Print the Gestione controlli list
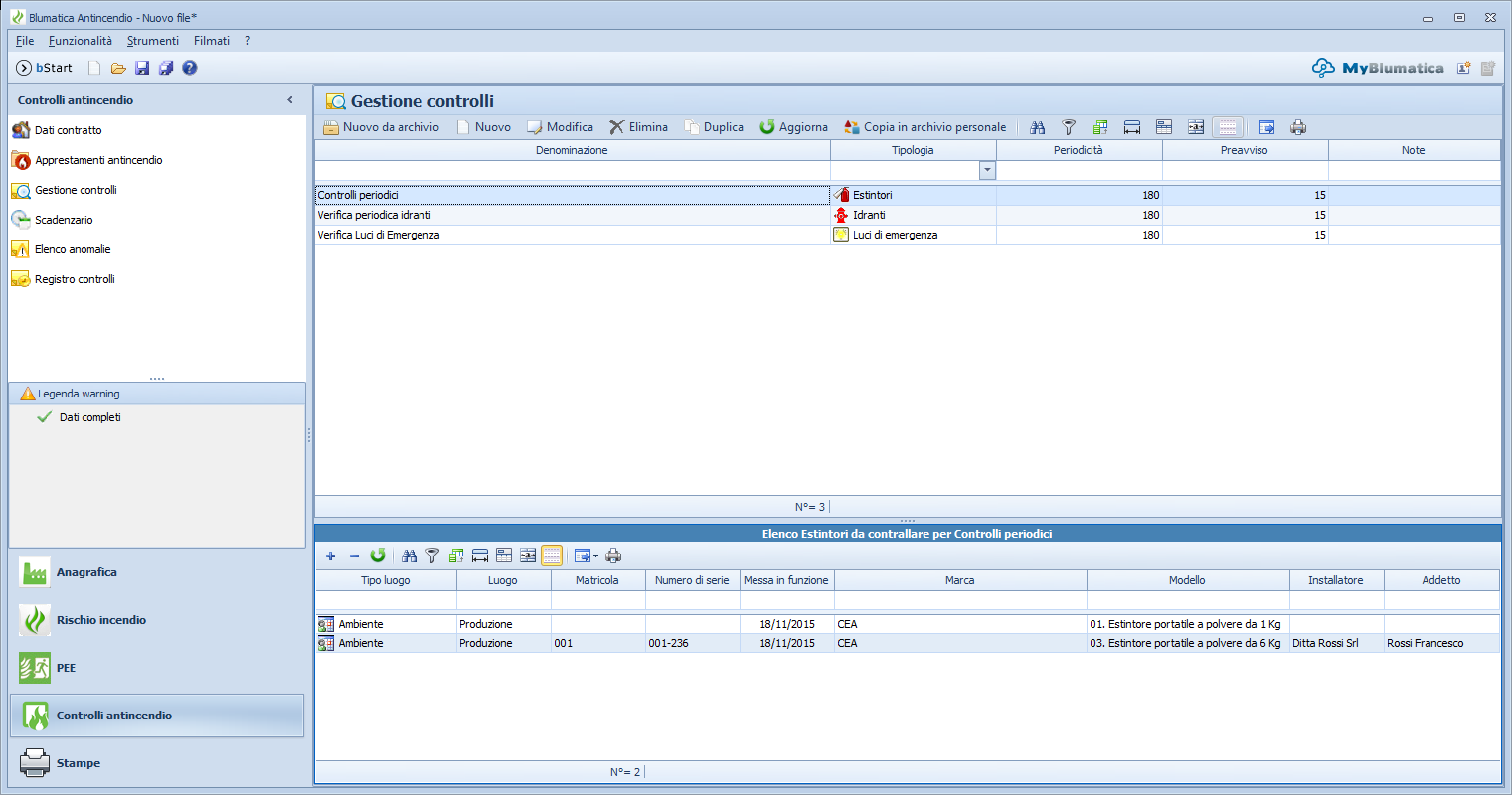 click(1298, 127)
